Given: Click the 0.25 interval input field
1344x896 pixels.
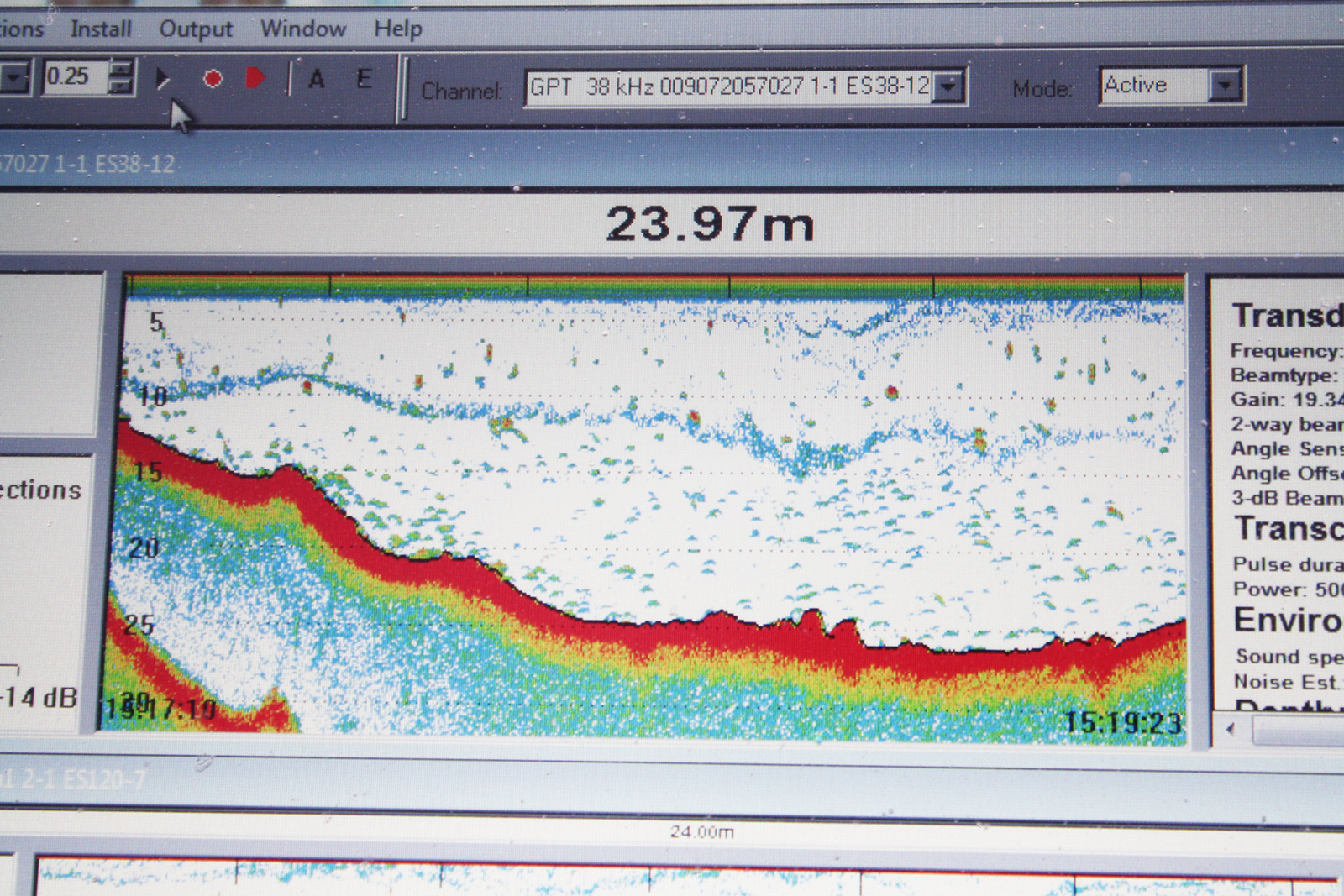Looking at the screenshot, I should [75, 77].
